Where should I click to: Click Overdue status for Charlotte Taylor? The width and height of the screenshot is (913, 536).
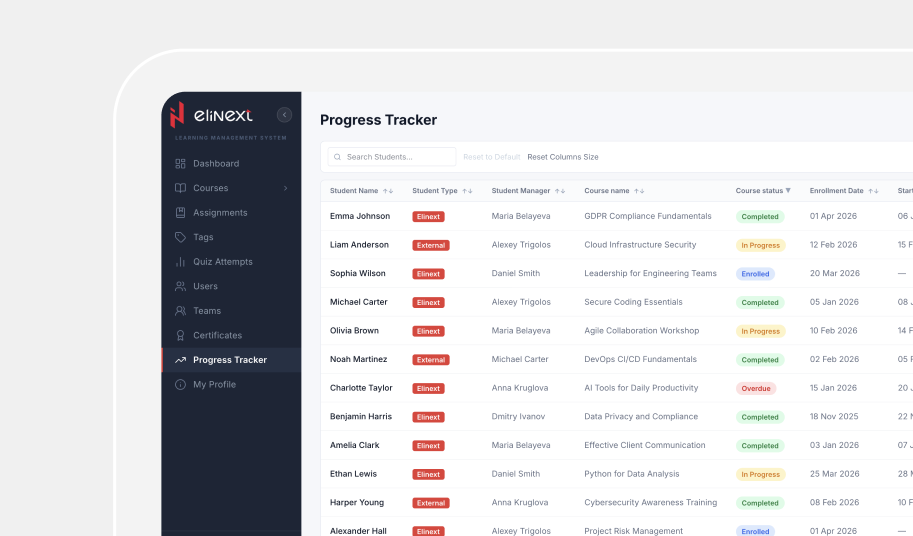(x=756, y=388)
